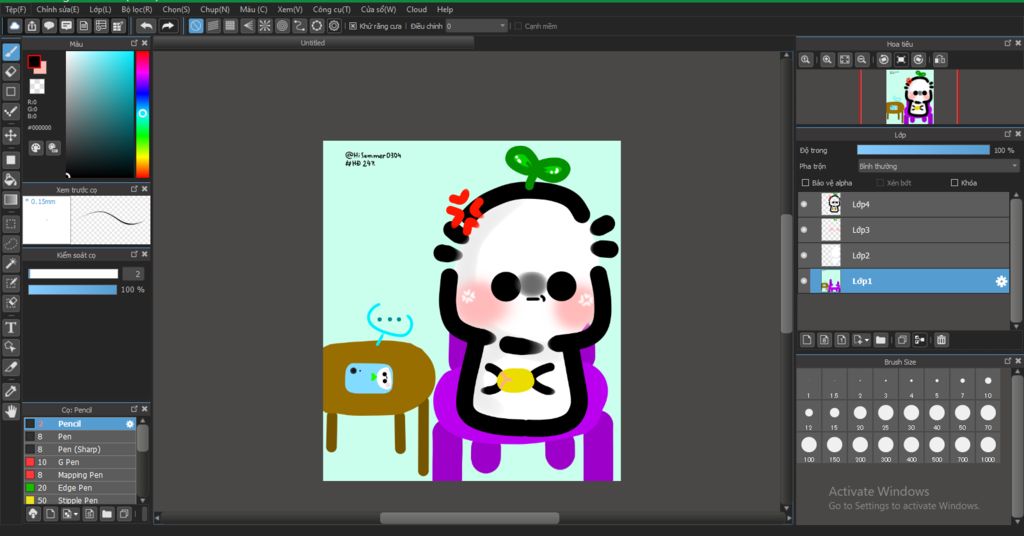Select the Brush tool in left toolbar
1024x536 pixels.
[x=11, y=52]
